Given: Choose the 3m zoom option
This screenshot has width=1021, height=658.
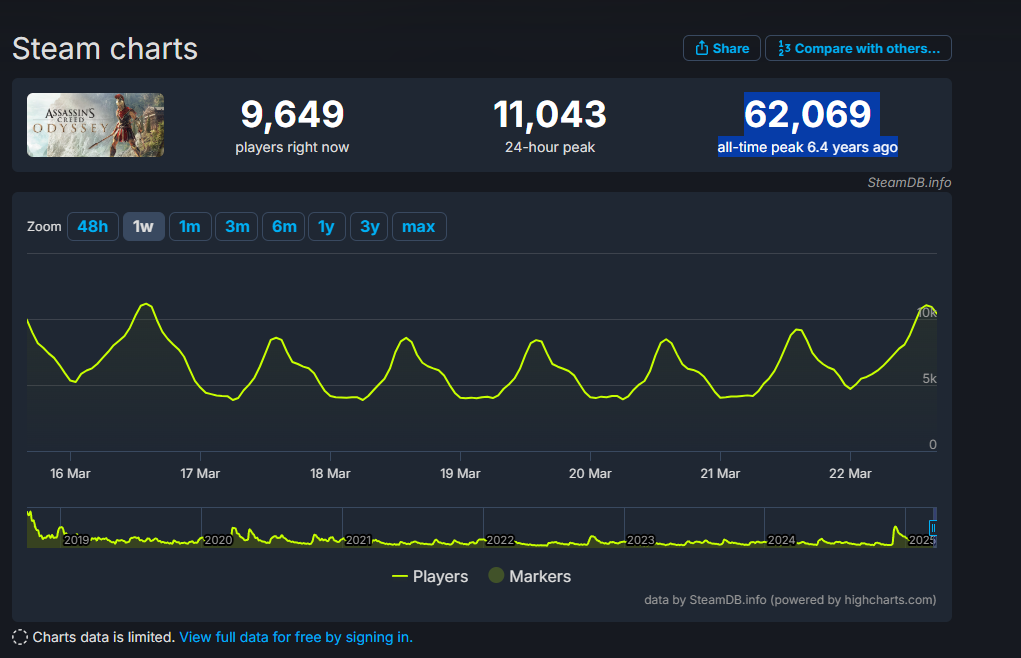Looking at the screenshot, I should tap(237, 226).
